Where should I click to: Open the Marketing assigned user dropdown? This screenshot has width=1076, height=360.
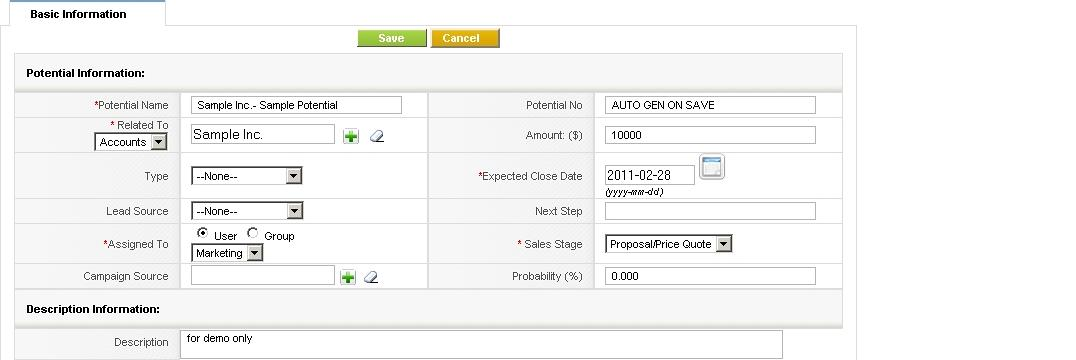[x=226, y=253]
